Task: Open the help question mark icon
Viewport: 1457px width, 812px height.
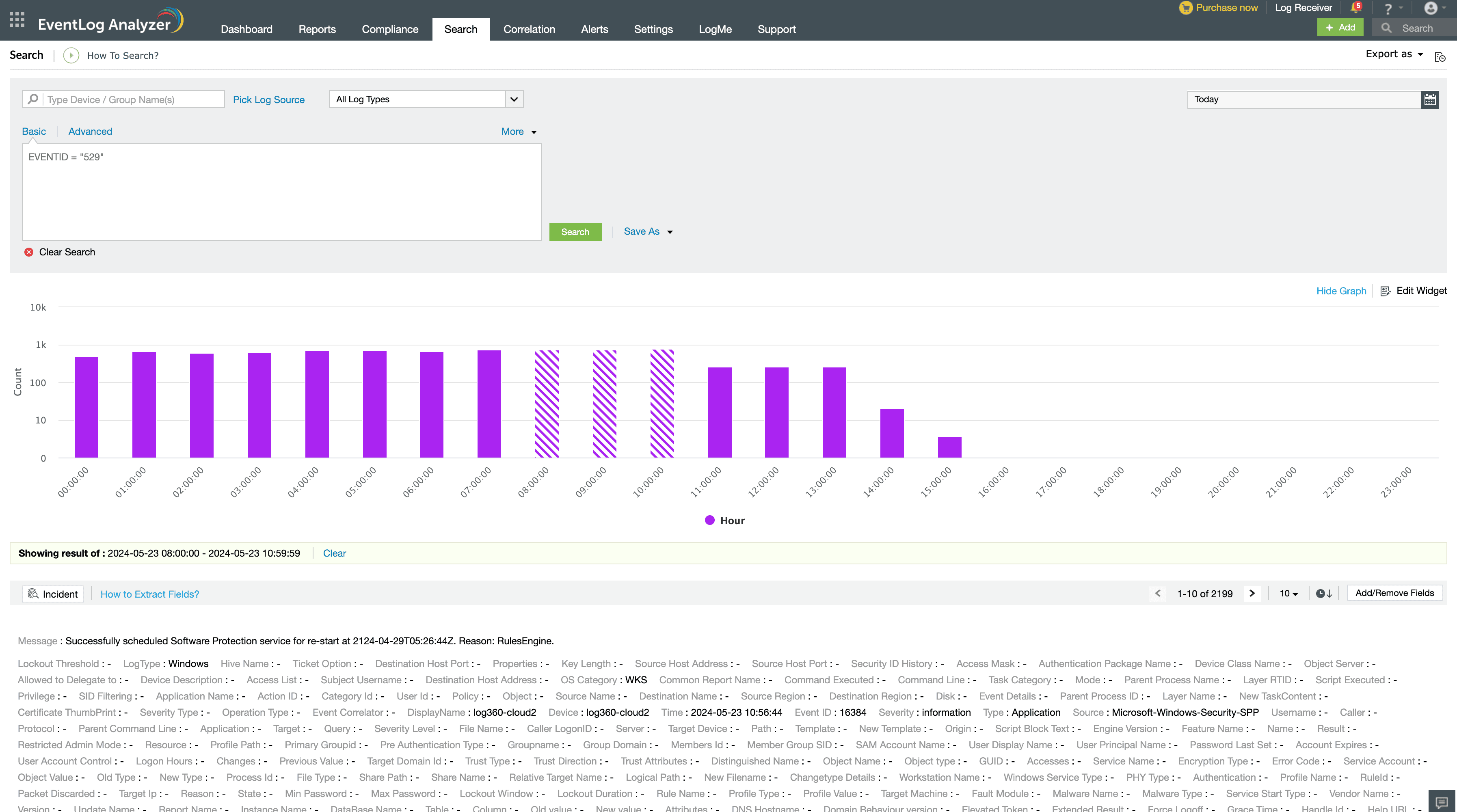Action: (x=1388, y=9)
